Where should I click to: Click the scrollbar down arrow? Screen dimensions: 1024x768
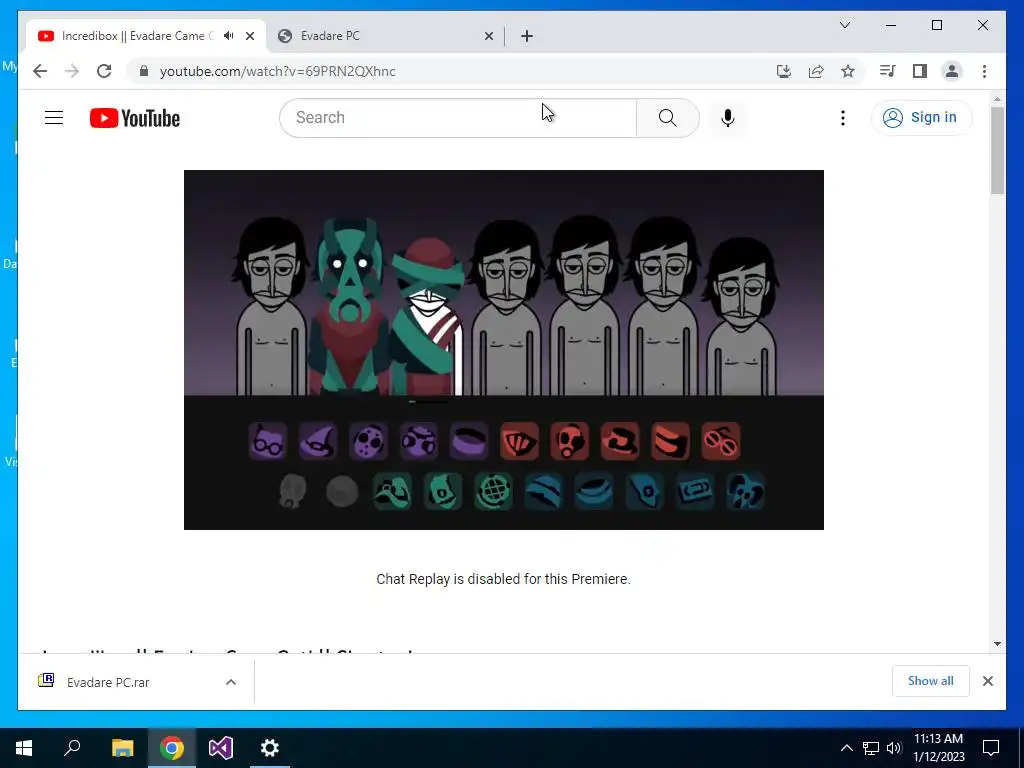[x=997, y=644]
